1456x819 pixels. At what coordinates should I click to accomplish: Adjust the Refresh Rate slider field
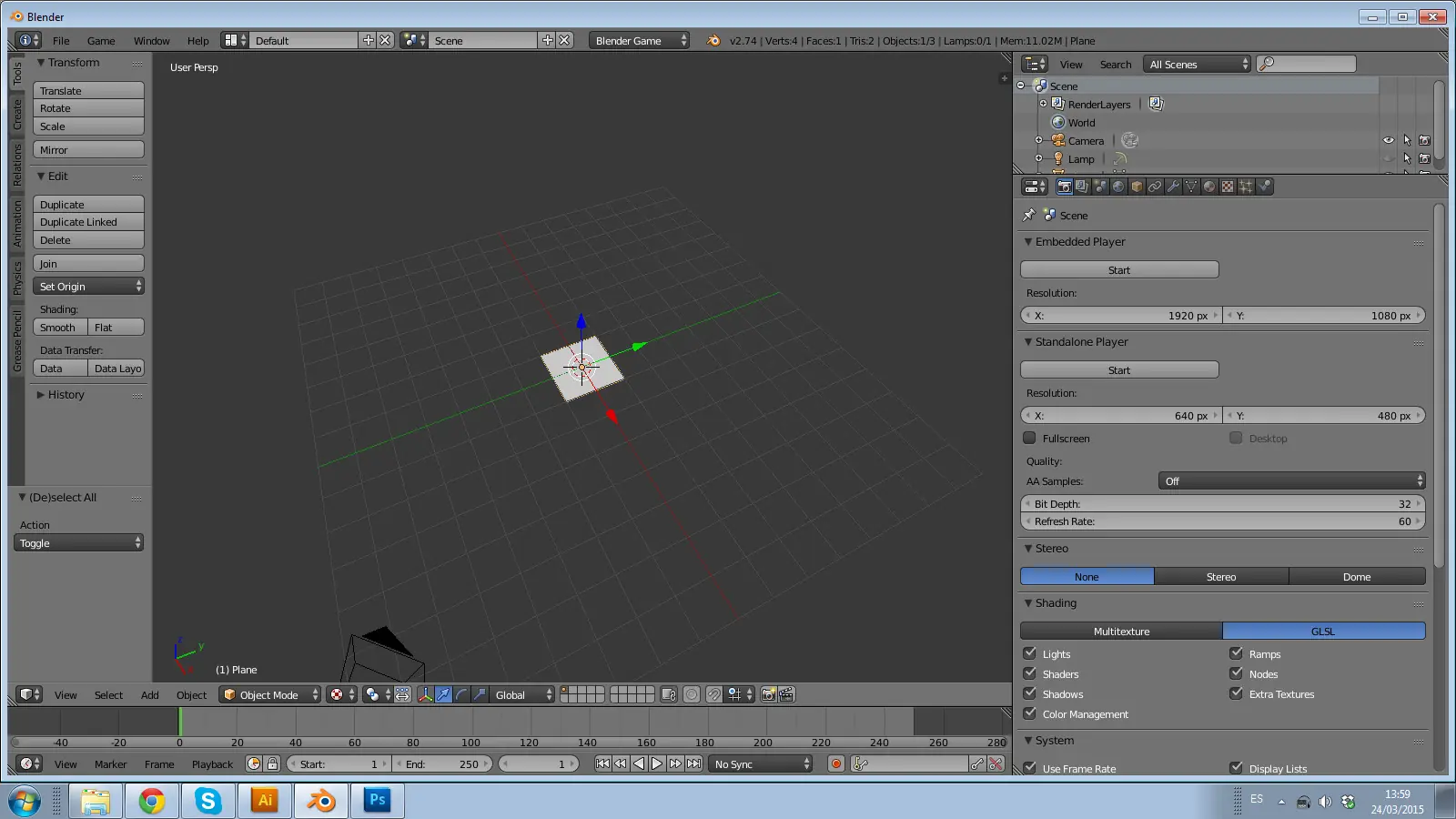(x=1223, y=521)
